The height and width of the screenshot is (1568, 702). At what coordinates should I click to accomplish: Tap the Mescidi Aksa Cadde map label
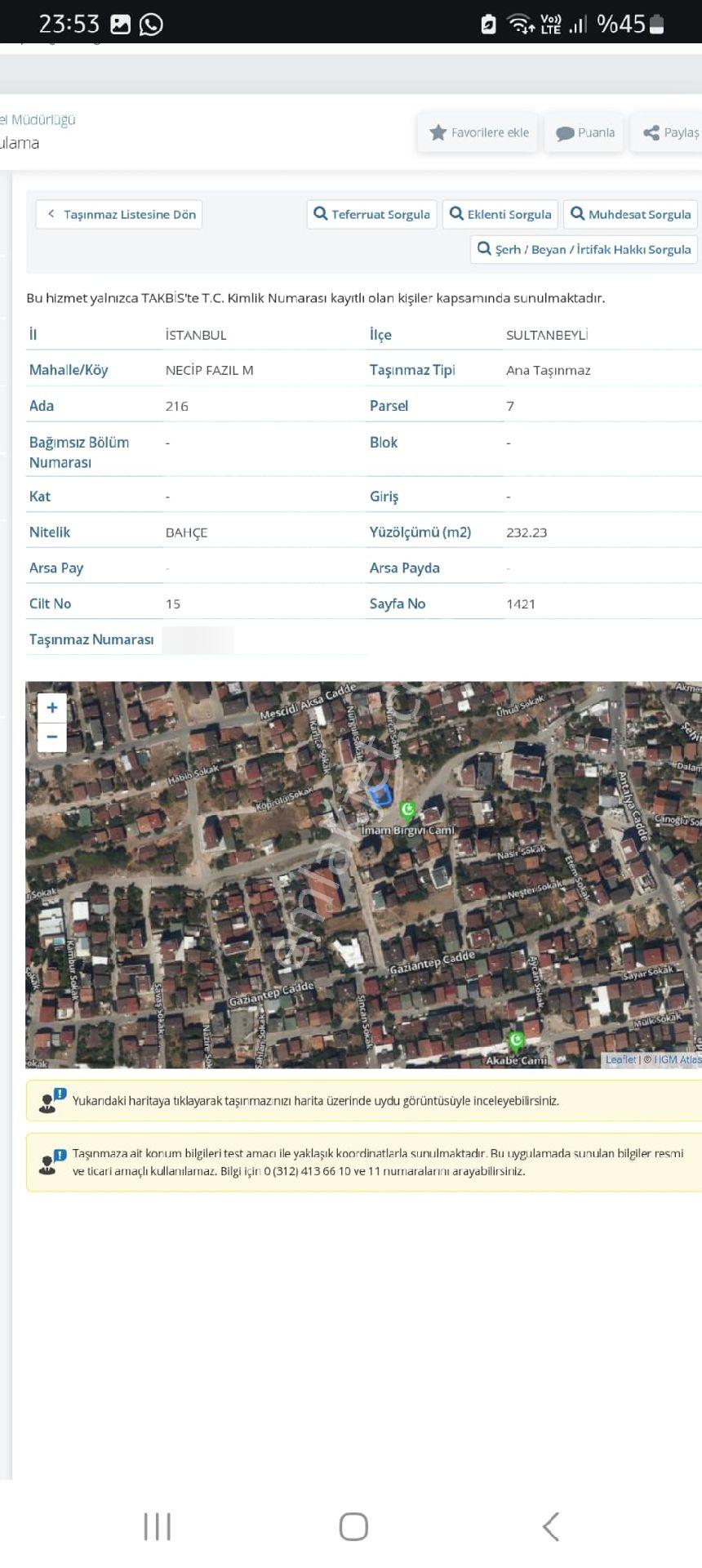[308, 702]
